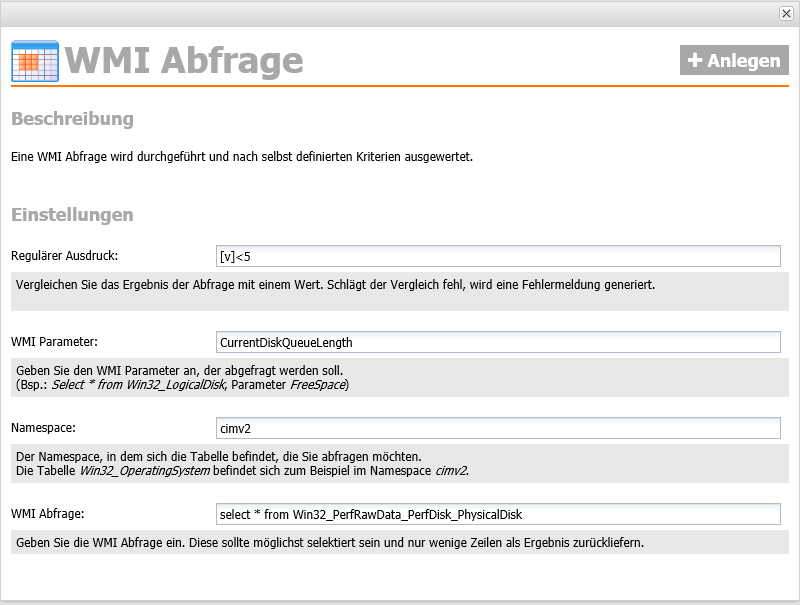The height and width of the screenshot is (605, 800).
Task: Click the help text about comparing the result
Action: tap(335, 284)
